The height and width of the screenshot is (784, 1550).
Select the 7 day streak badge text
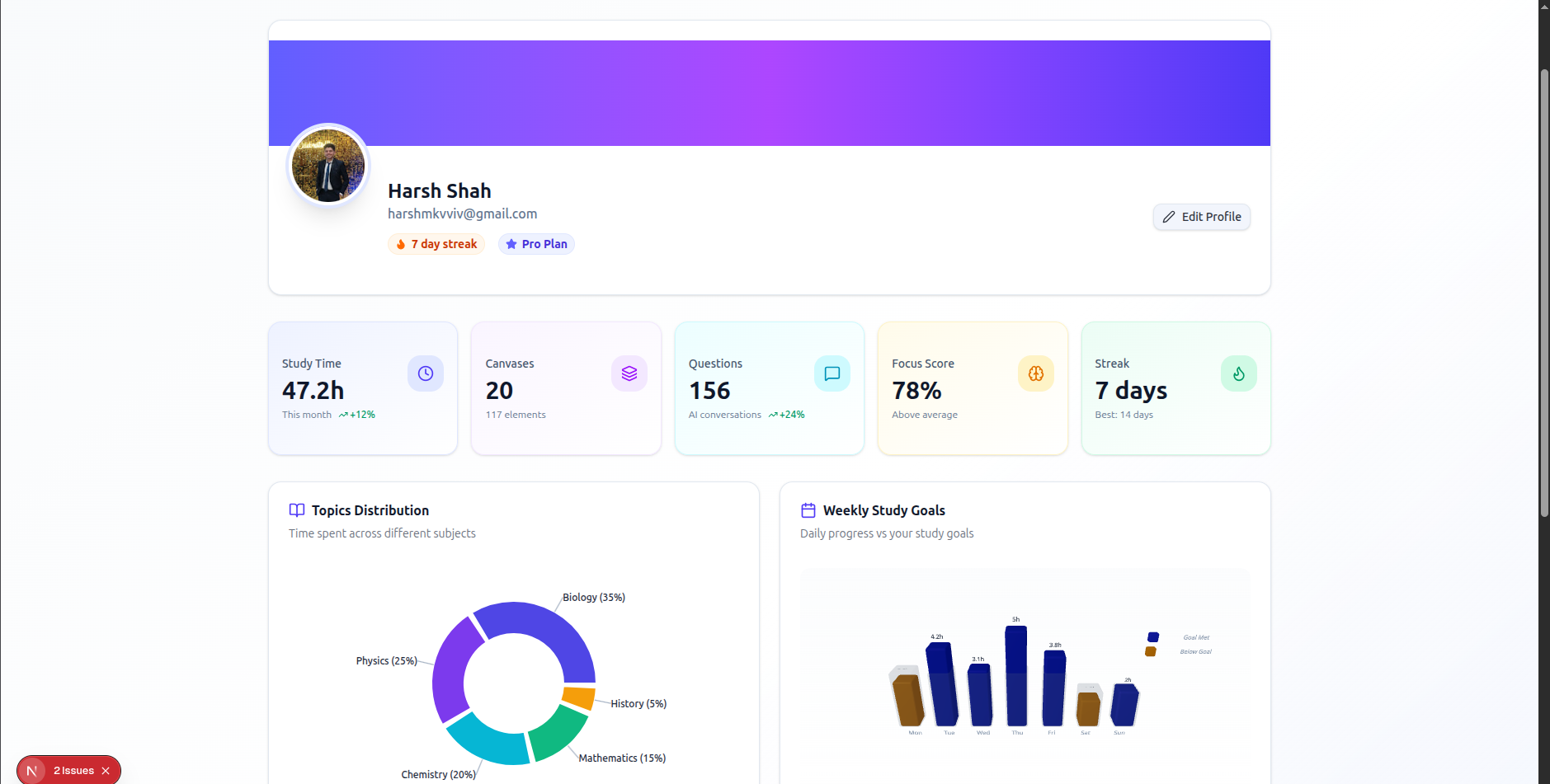pos(444,244)
